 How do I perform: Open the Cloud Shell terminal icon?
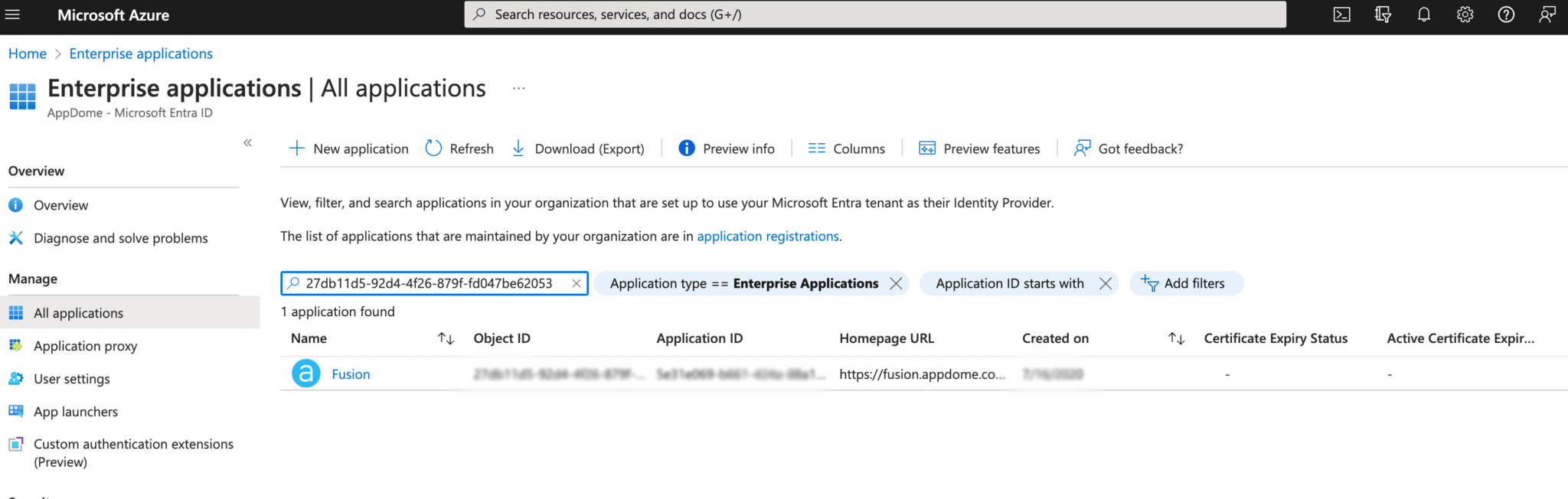pos(1341,15)
